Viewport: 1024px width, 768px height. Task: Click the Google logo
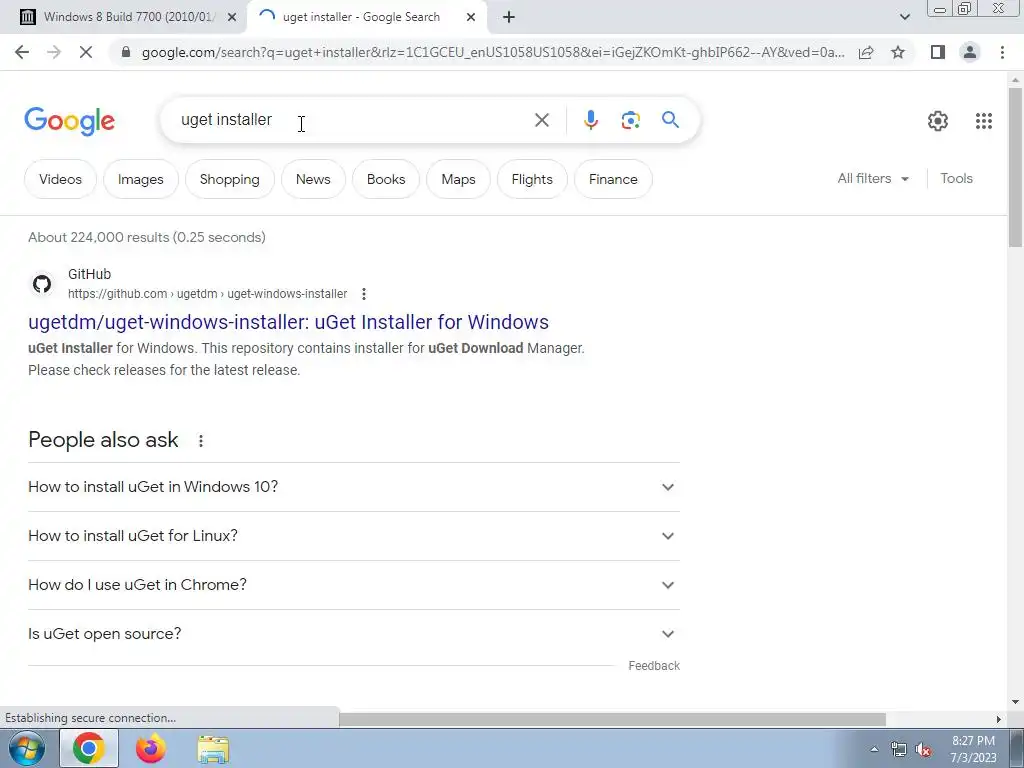[69, 121]
